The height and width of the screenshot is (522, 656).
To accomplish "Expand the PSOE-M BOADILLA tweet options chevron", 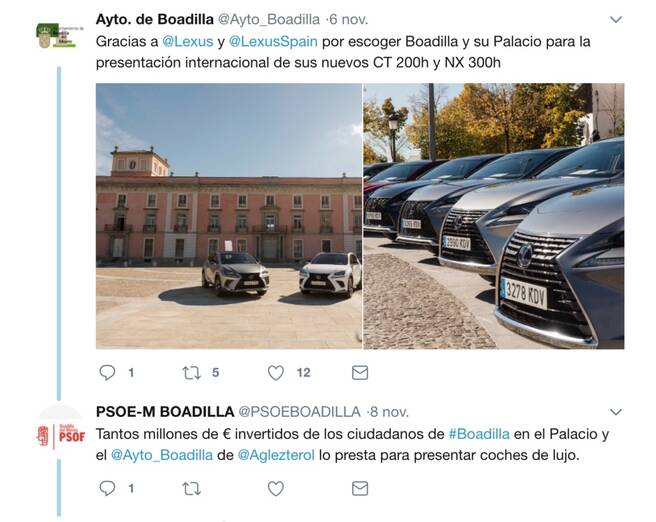I will [x=616, y=412].
